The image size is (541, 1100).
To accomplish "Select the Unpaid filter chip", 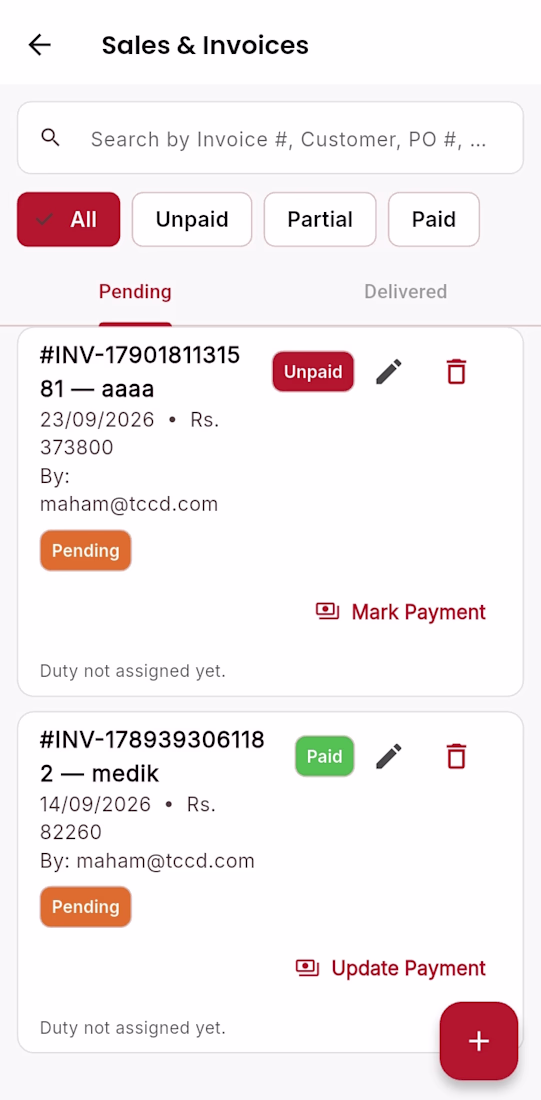I will click(192, 220).
